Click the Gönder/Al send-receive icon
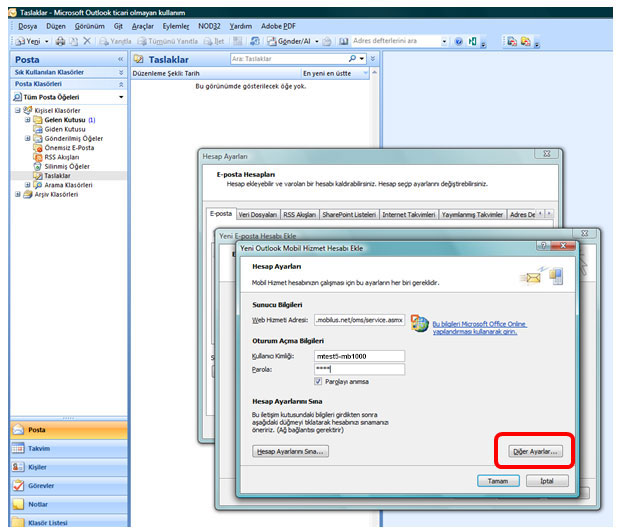The image size is (618, 532). pos(272,41)
